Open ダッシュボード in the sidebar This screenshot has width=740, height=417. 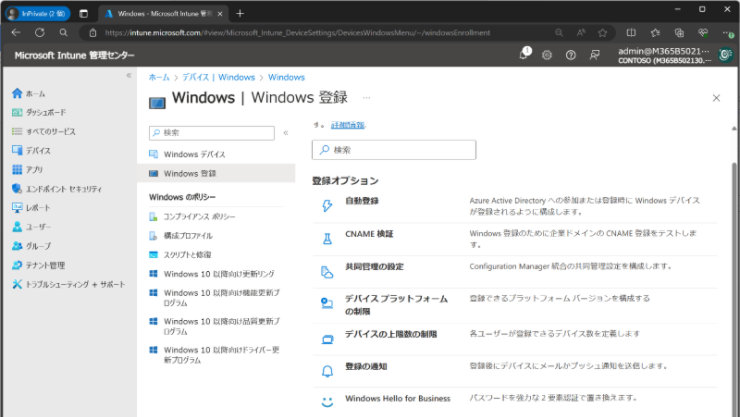click(x=39, y=112)
